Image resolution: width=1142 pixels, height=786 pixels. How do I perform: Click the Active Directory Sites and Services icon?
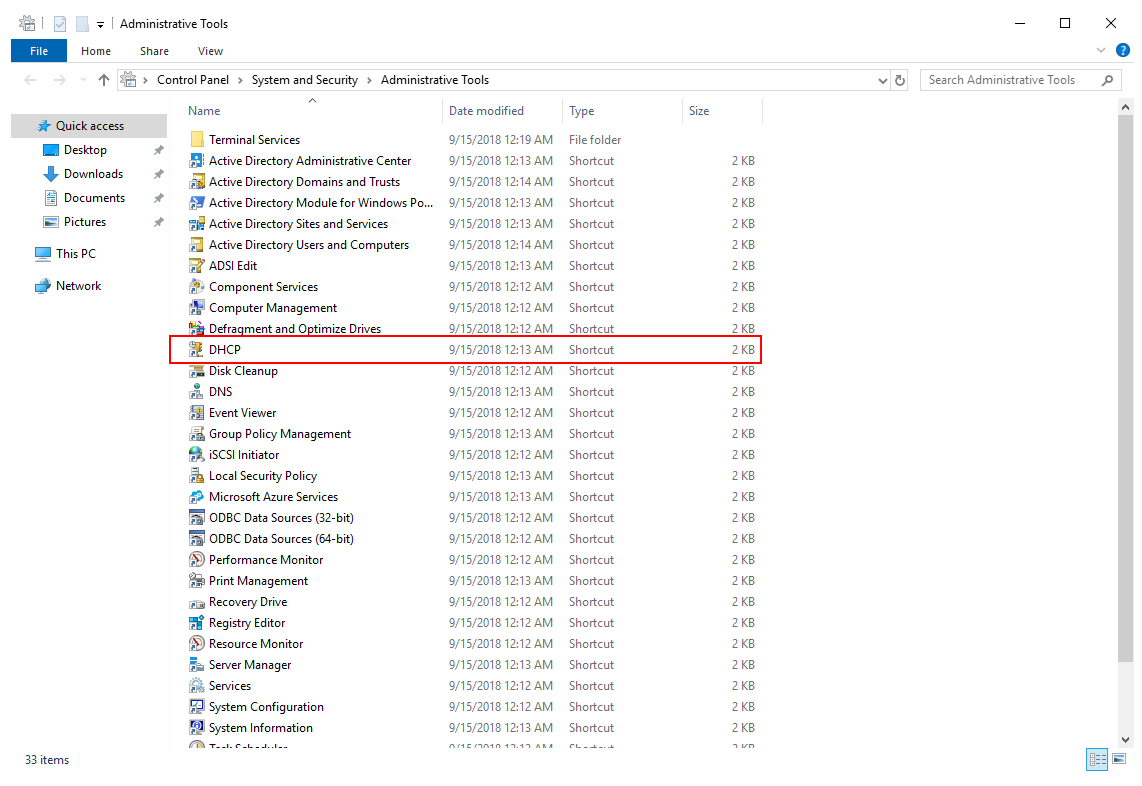click(196, 224)
